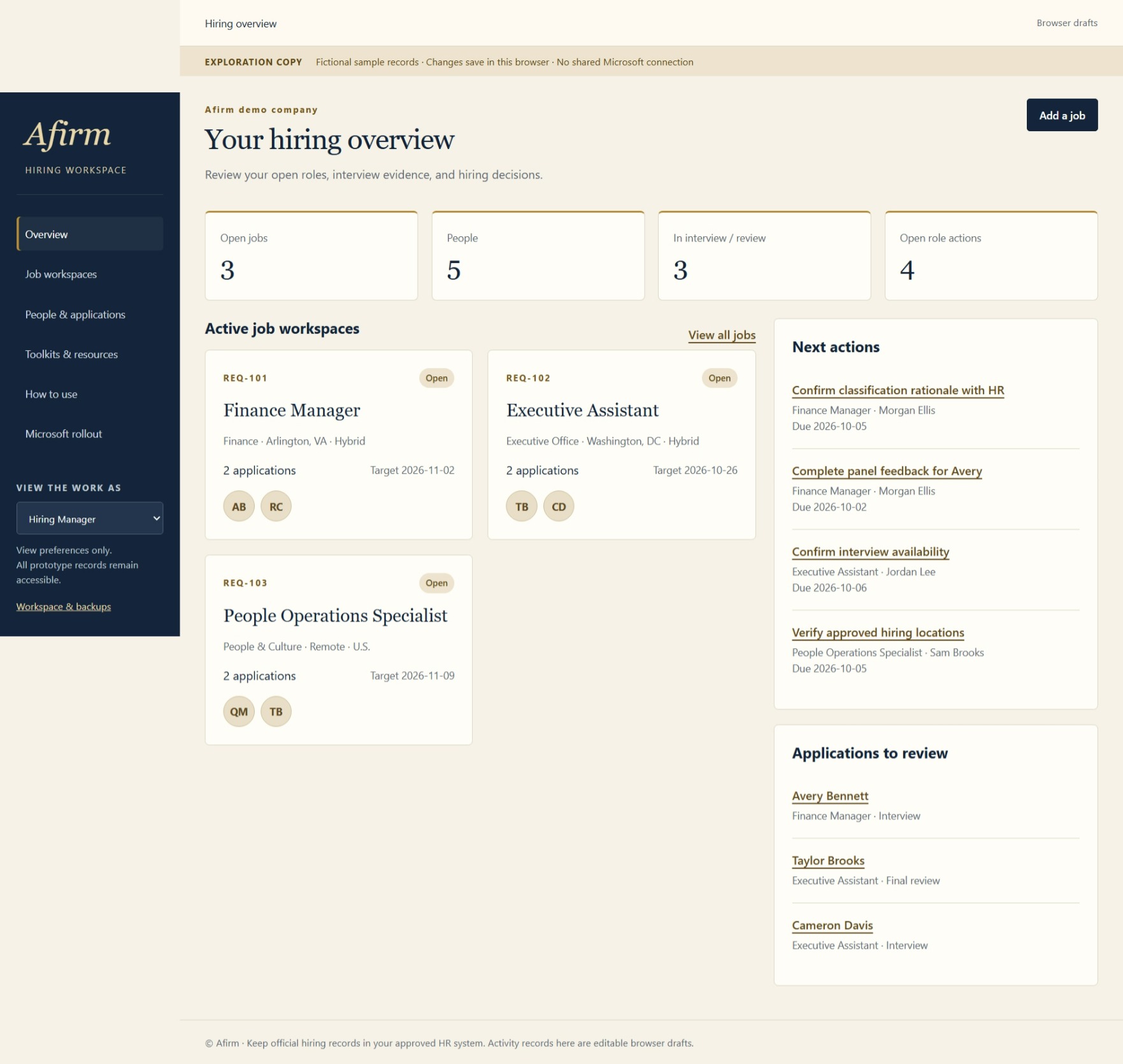The image size is (1123, 1064).
Task: Open People Operations Specialist job title
Action: click(x=335, y=616)
